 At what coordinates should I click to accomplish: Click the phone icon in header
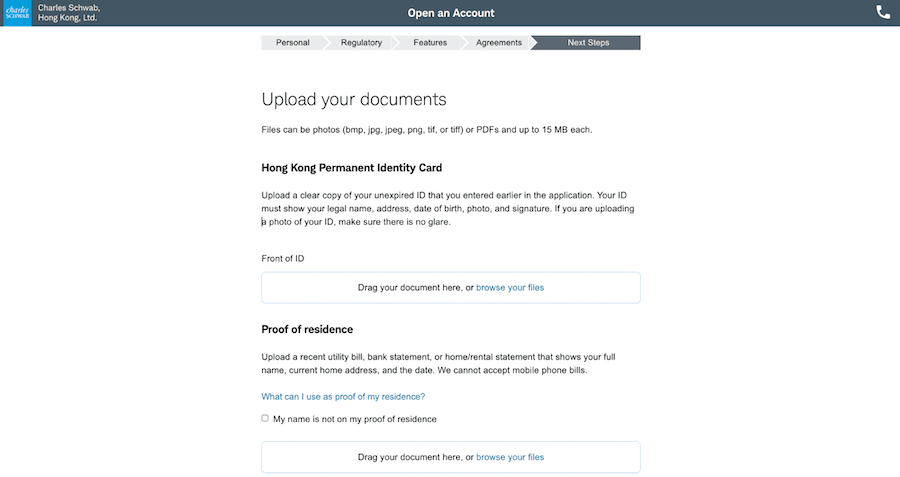pos(883,13)
